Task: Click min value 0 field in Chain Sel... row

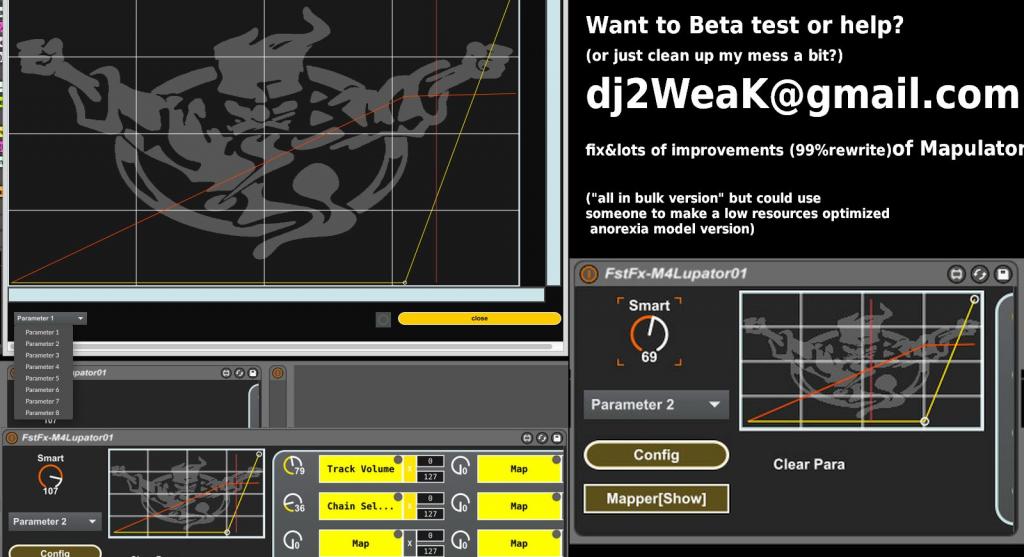Action: [430, 498]
